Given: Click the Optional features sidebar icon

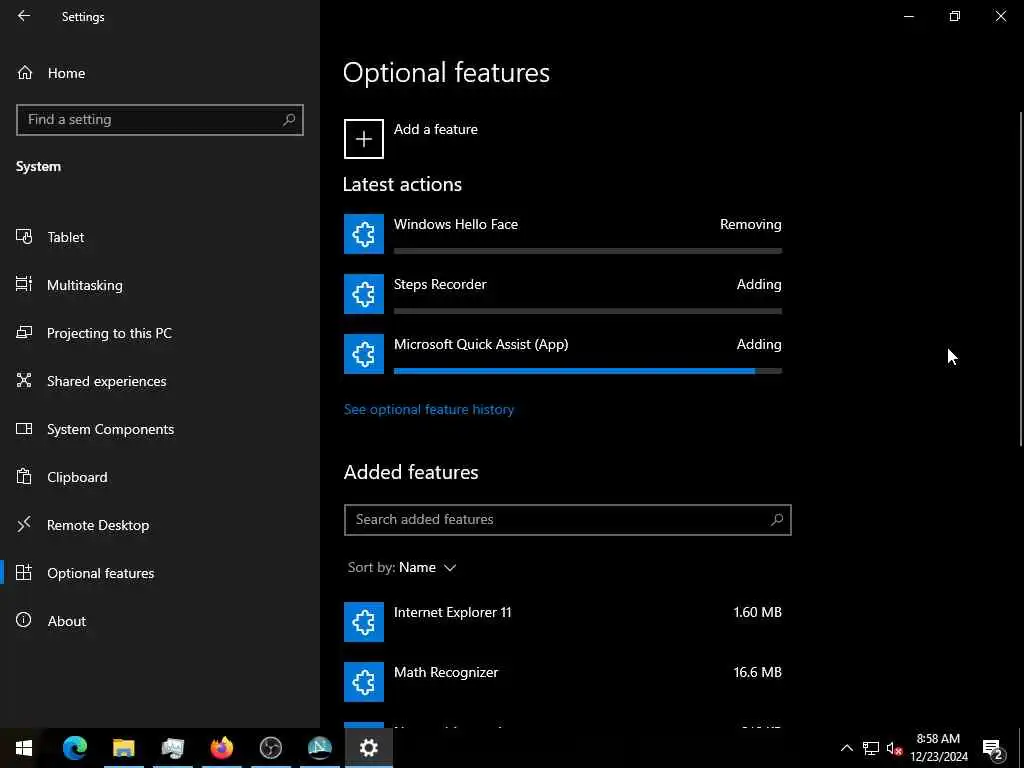Looking at the screenshot, I should [24, 573].
